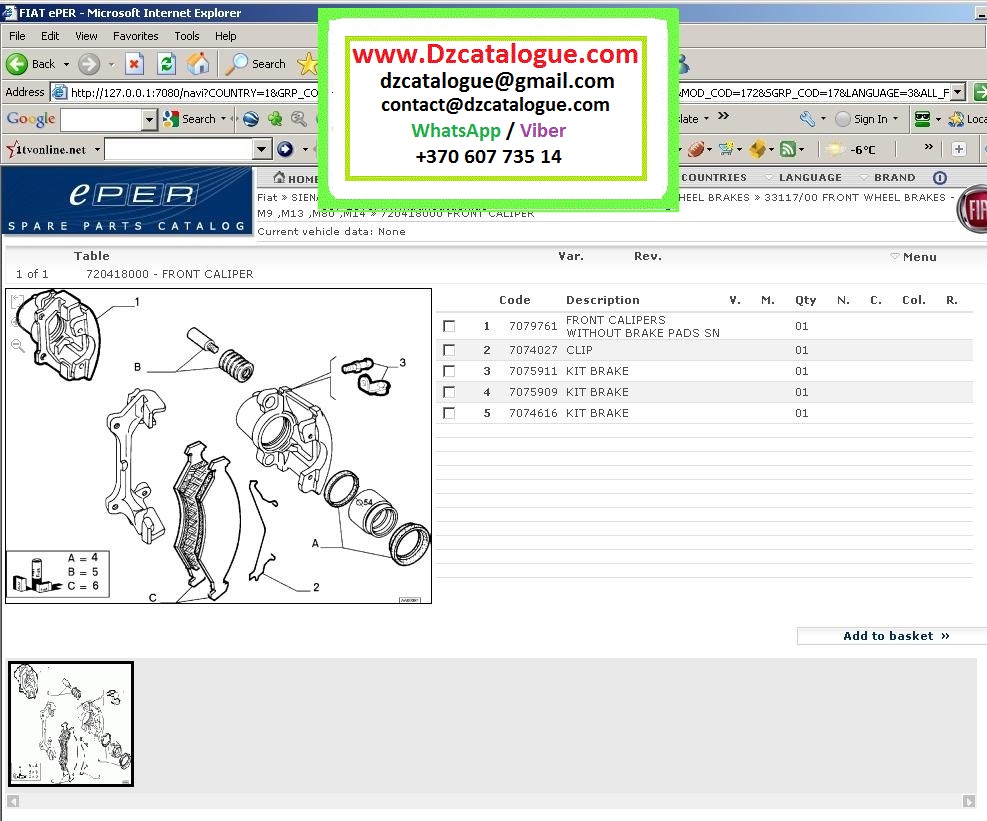Click part code 7079761 text
Image resolution: width=987 pixels, height=821 pixels.
[533, 326]
